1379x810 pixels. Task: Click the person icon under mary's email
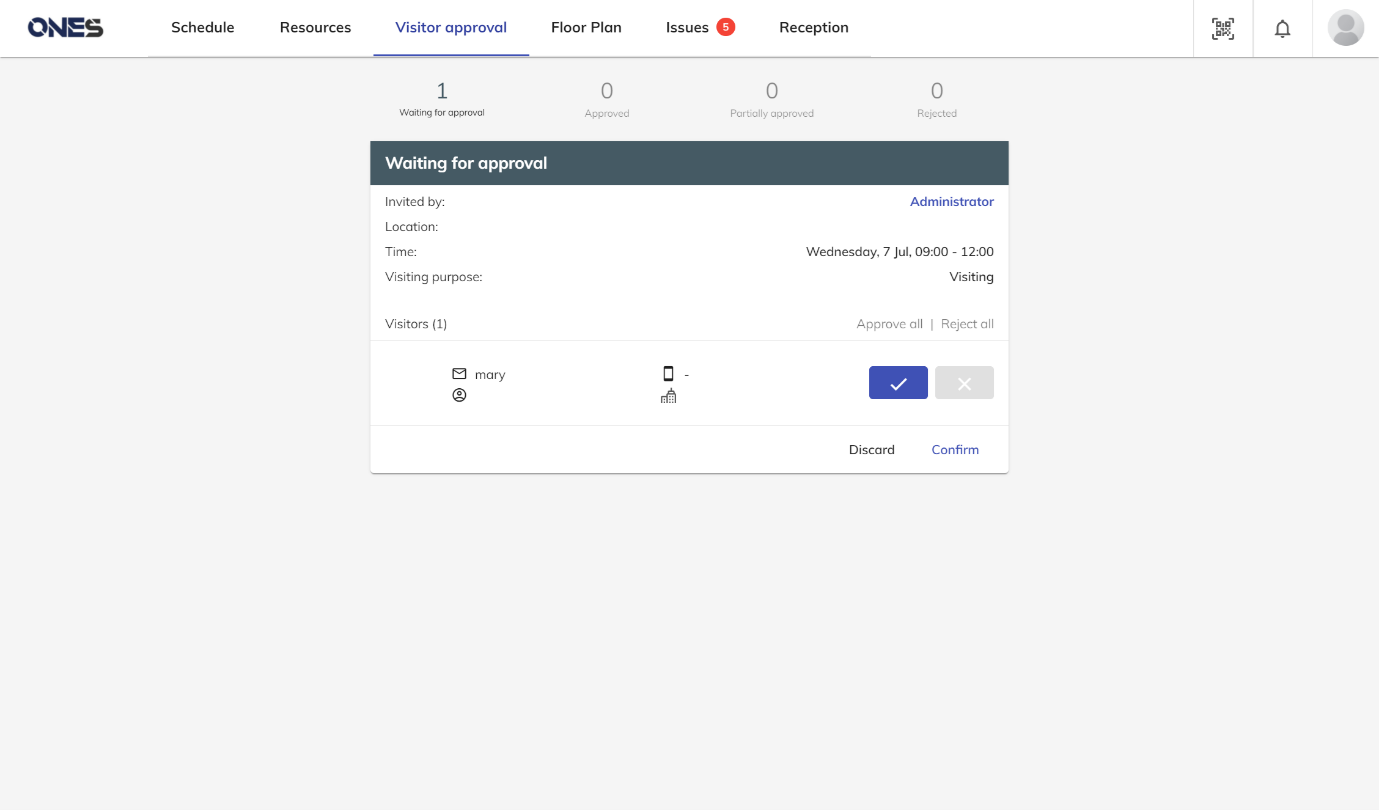click(459, 396)
